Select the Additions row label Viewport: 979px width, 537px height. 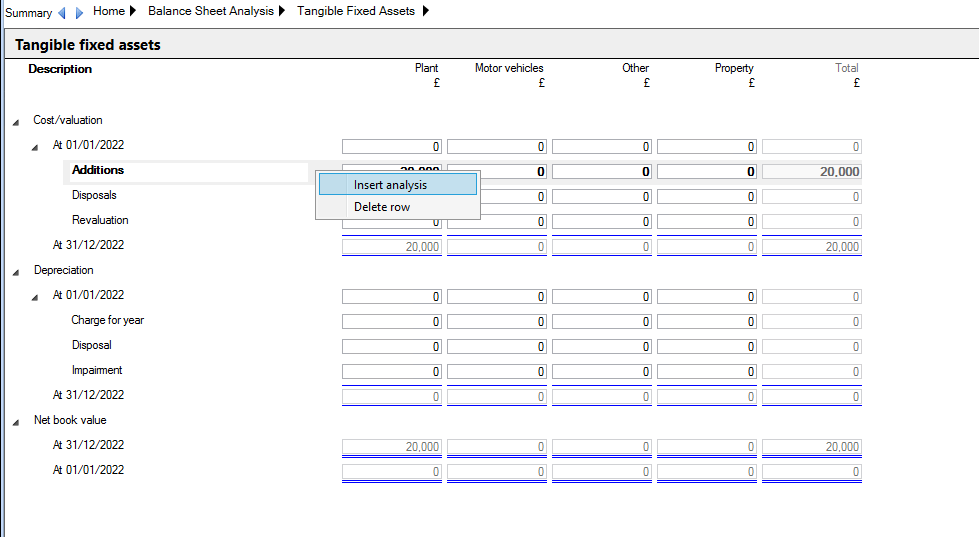pos(98,170)
